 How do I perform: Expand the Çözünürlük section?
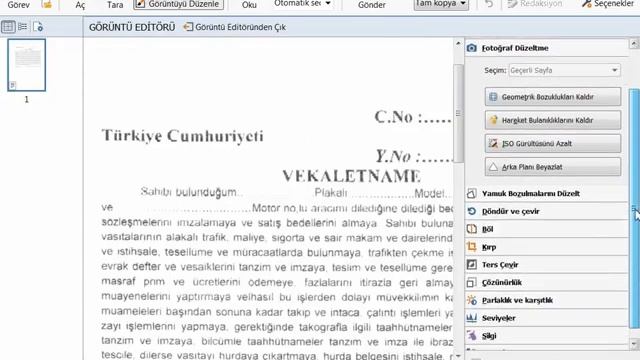547,282
